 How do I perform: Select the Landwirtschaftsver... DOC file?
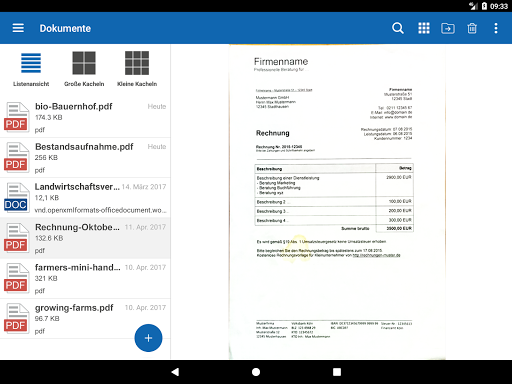(x=85, y=198)
